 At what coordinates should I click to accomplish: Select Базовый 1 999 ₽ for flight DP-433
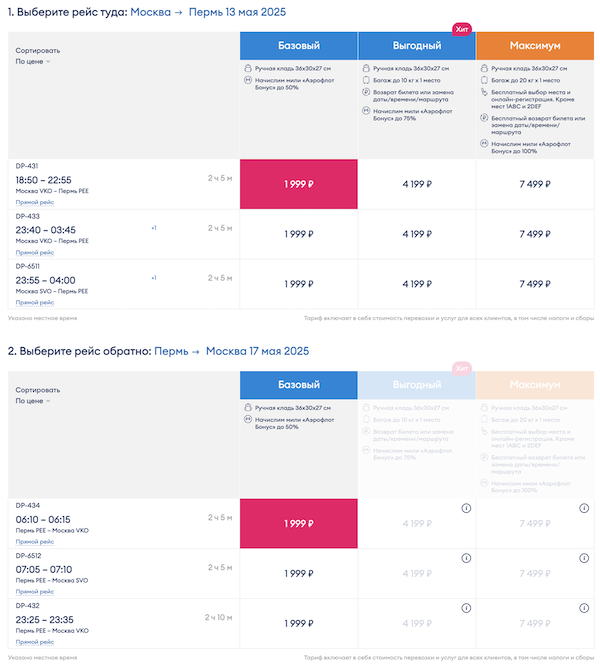(x=298, y=234)
